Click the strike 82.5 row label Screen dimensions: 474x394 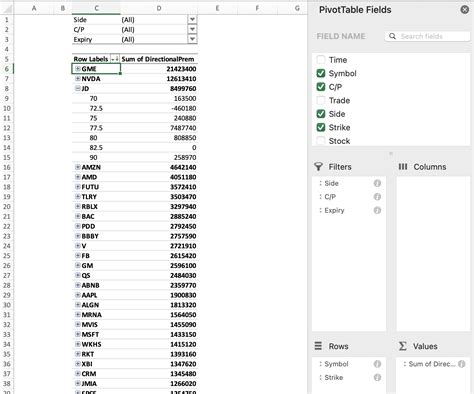click(x=96, y=148)
